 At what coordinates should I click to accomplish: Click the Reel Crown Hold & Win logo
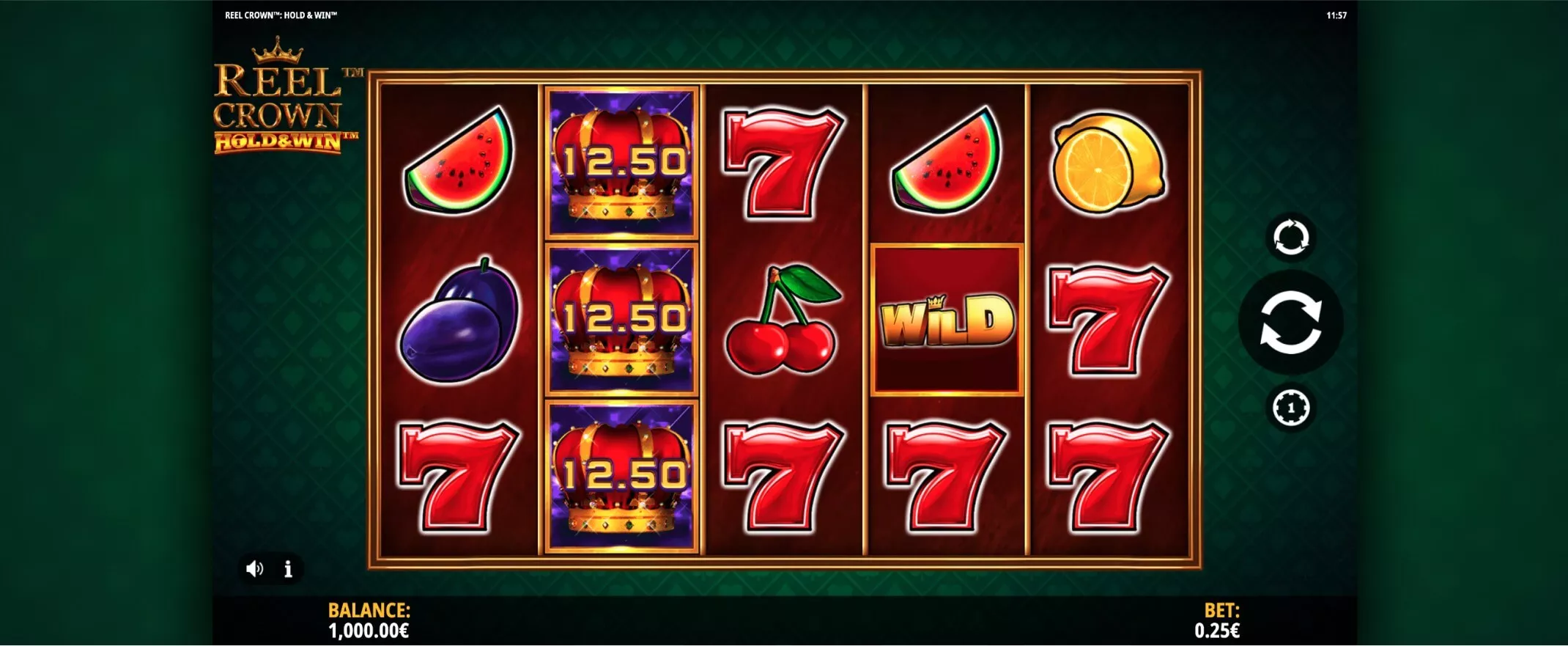pos(286,96)
